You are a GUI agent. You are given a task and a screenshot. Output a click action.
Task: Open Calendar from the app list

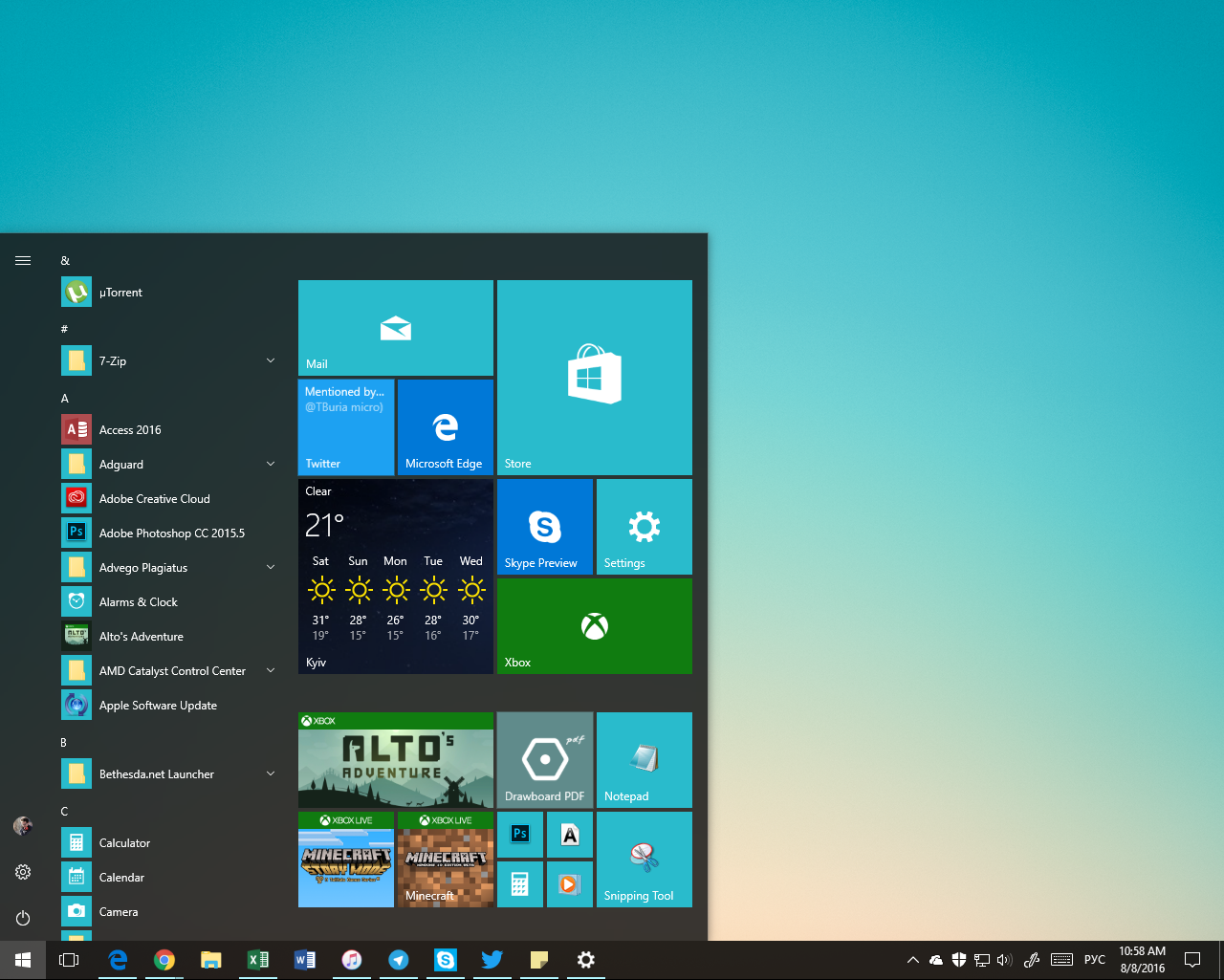click(168, 878)
